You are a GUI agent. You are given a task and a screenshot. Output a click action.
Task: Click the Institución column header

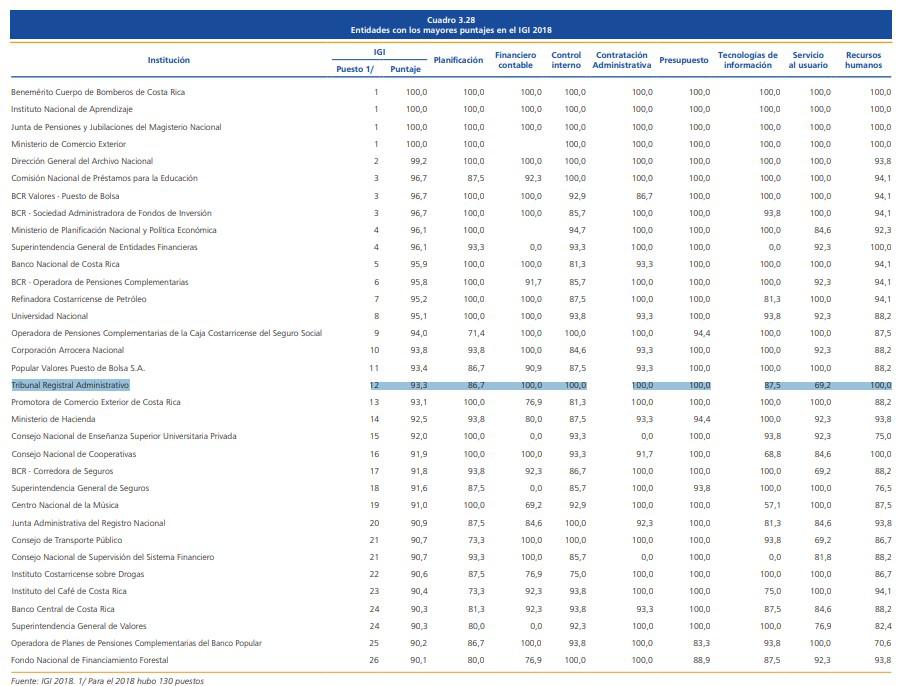tap(168, 60)
